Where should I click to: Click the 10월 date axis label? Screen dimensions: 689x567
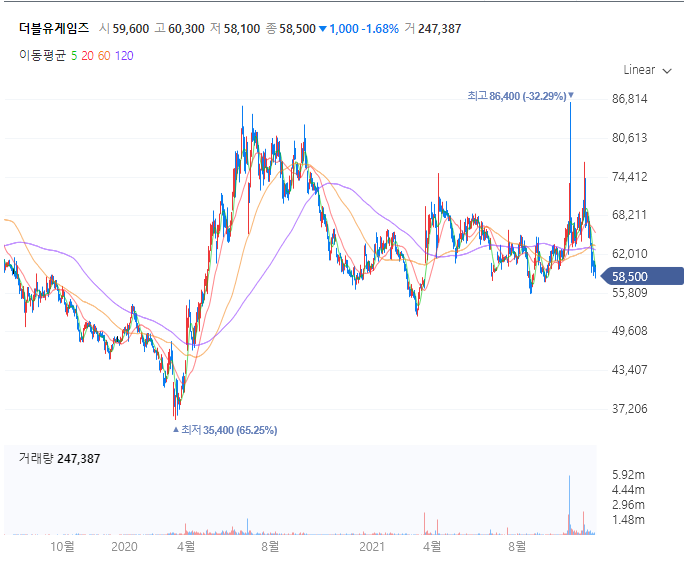pos(62,547)
